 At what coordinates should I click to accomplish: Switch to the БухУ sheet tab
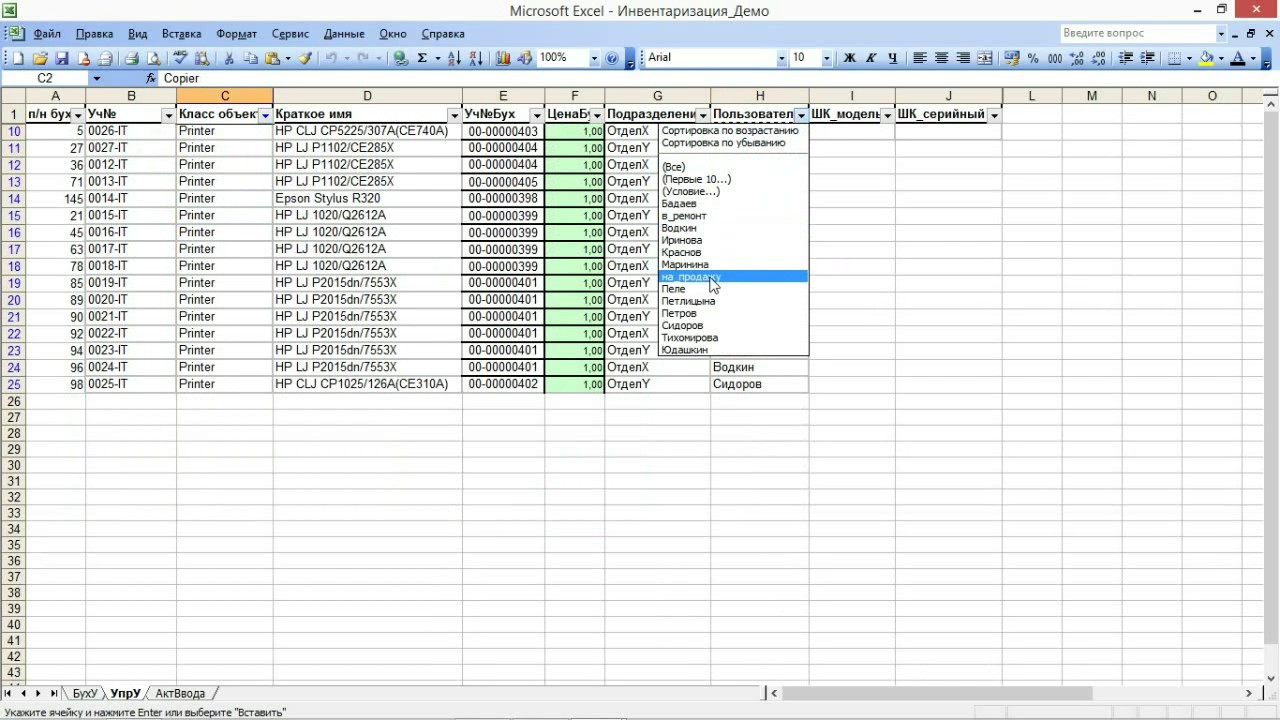[85, 693]
